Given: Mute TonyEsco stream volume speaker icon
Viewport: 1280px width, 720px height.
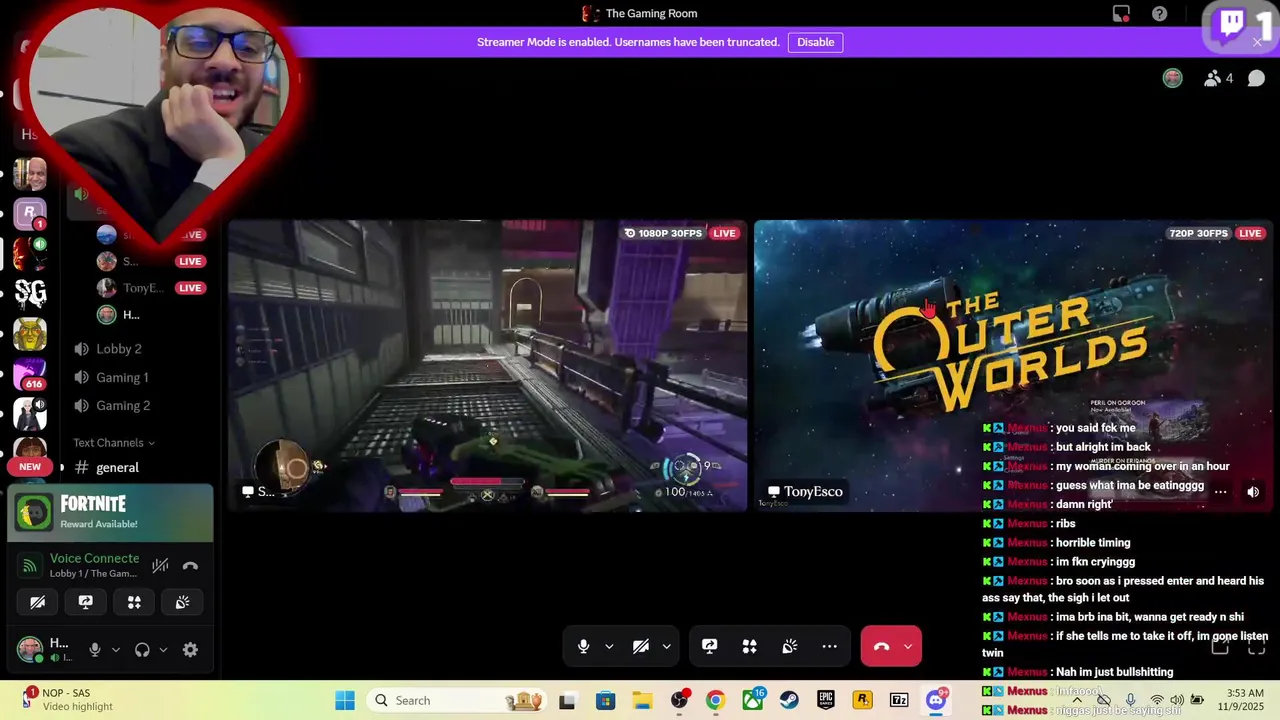Looking at the screenshot, I should [1253, 492].
